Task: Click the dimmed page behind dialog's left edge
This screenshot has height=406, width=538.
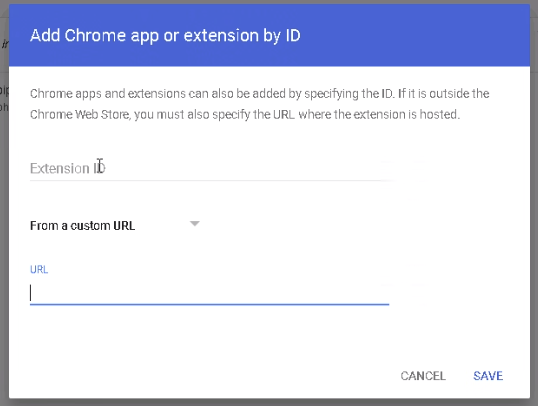Action: point(4,206)
